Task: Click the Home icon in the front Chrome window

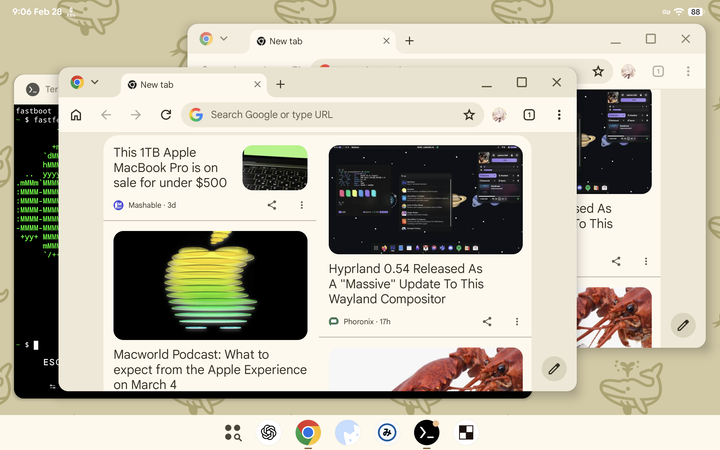Action: pos(75,115)
